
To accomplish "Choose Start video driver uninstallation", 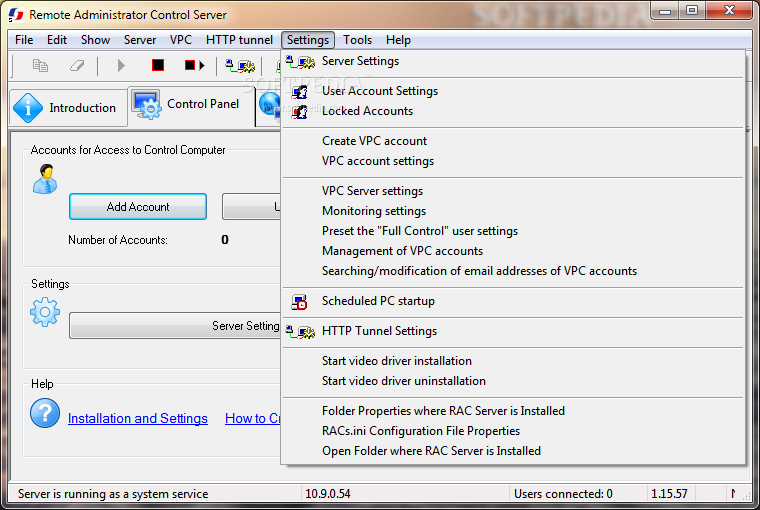I will 513,381.
